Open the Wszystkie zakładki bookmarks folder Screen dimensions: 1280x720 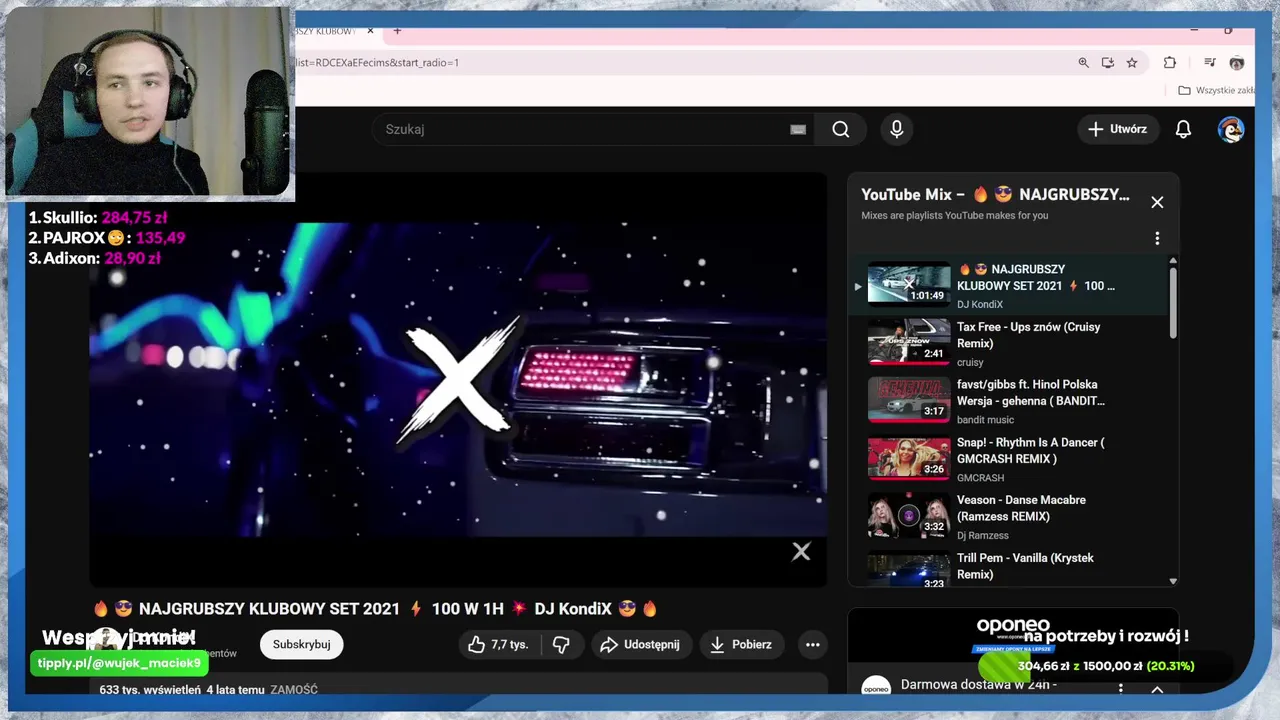(x=1216, y=90)
